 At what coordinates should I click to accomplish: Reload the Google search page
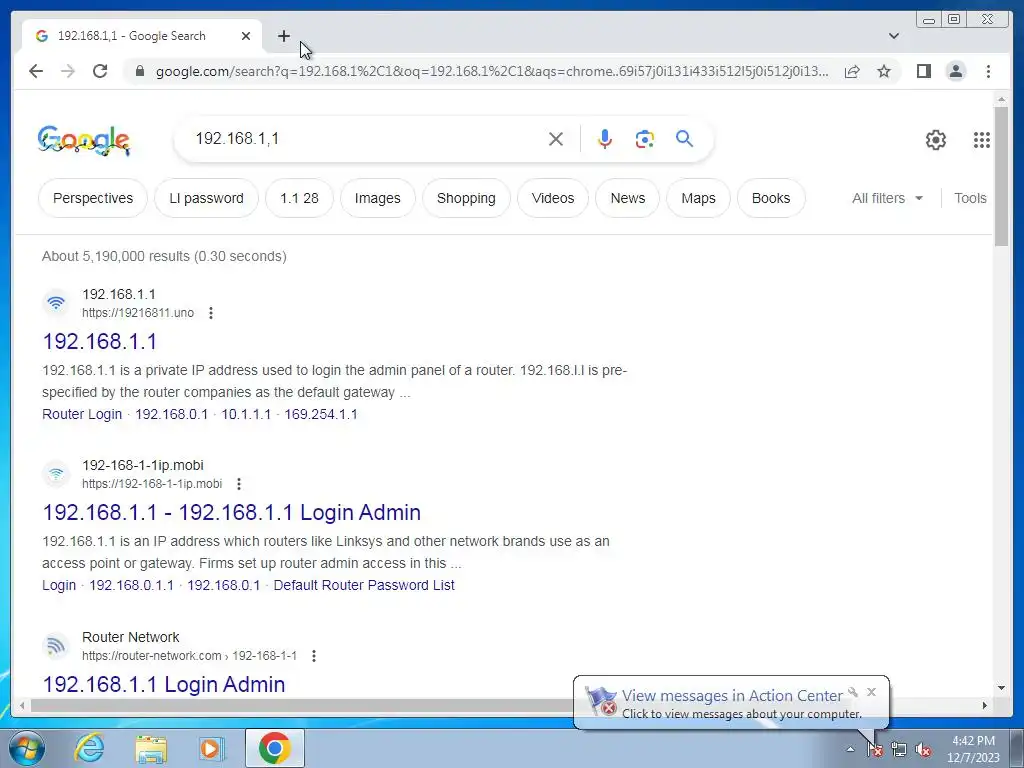(100, 71)
